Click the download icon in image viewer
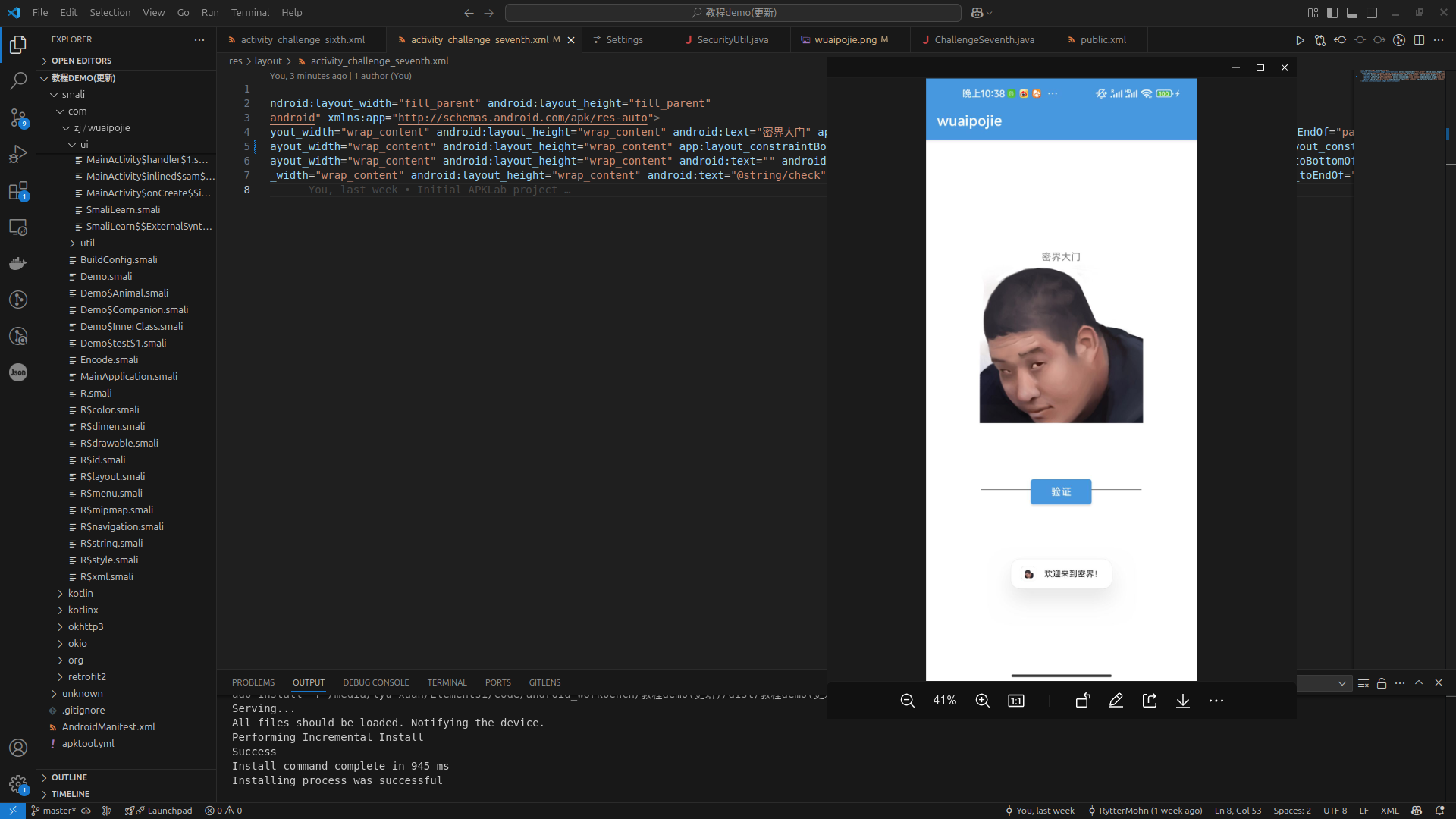 pyautogui.click(x=1182, y=701)
